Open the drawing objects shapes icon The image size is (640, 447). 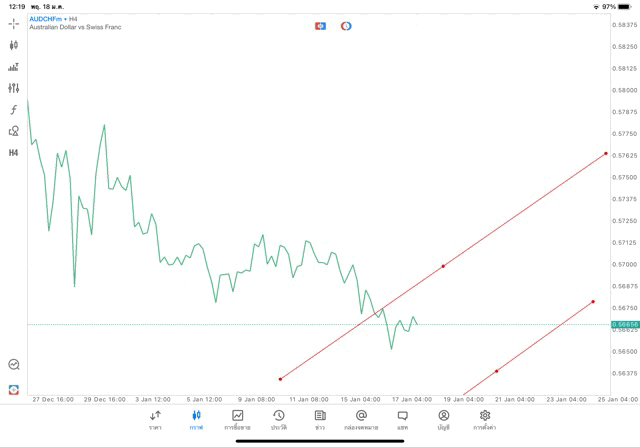[x=14, y=131]
